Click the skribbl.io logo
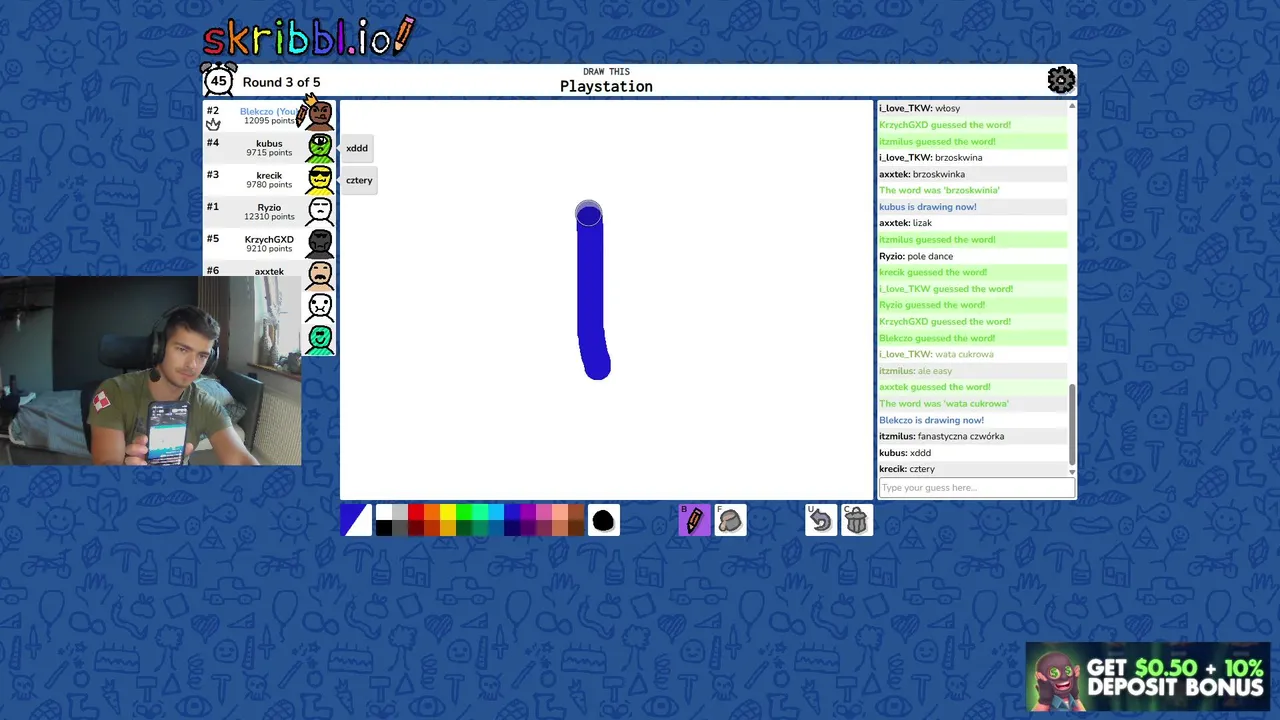1280x720 pixels. [x=308, y=36]
